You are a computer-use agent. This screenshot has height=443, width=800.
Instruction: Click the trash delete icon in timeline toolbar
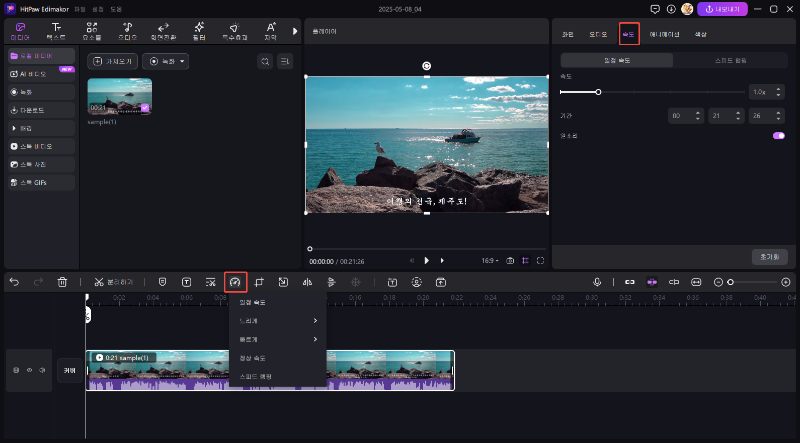[x=62, y=282]
